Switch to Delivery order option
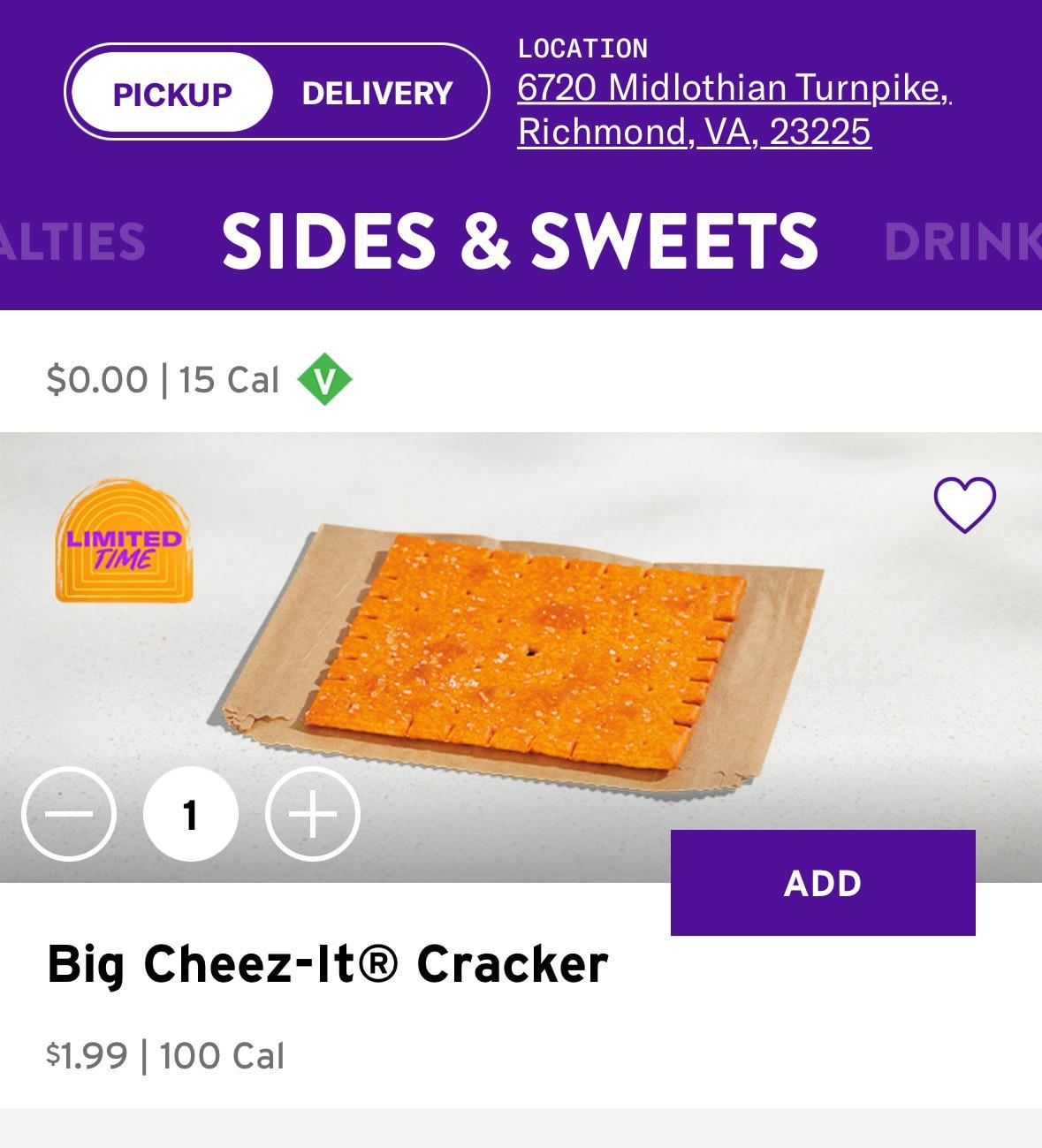 (377, 93)
